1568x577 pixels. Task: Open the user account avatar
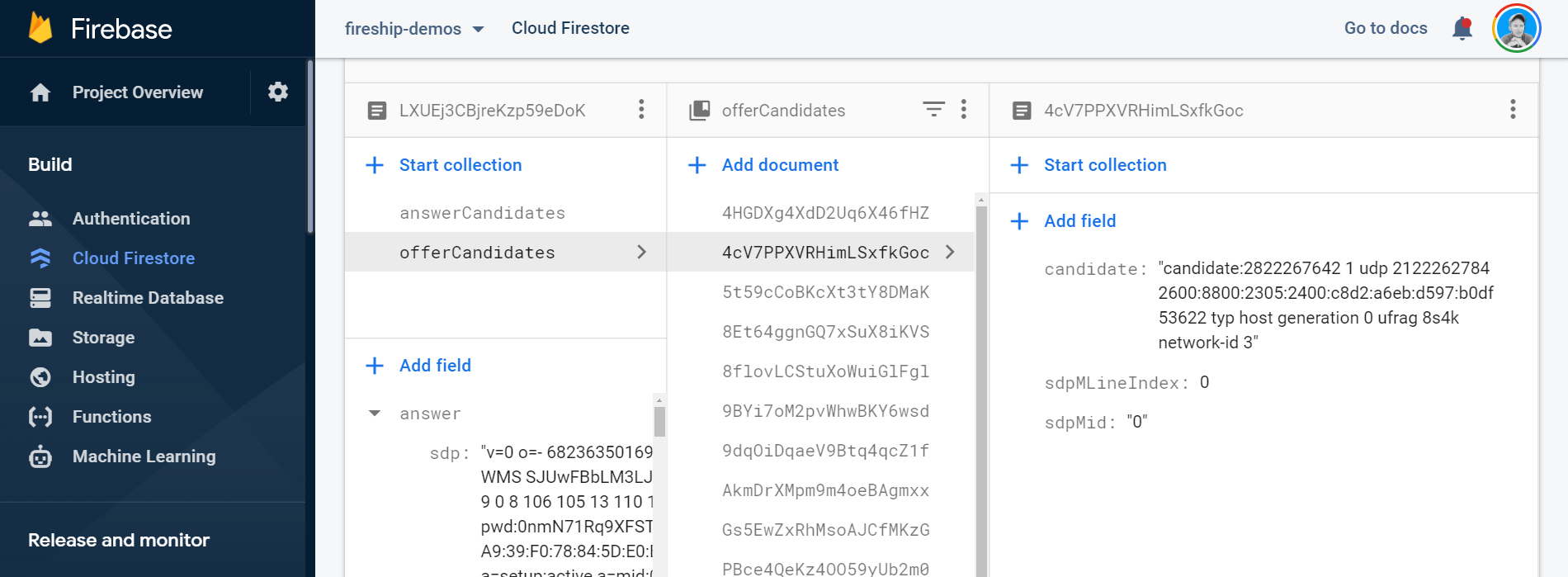click(x=1516, y=28)
